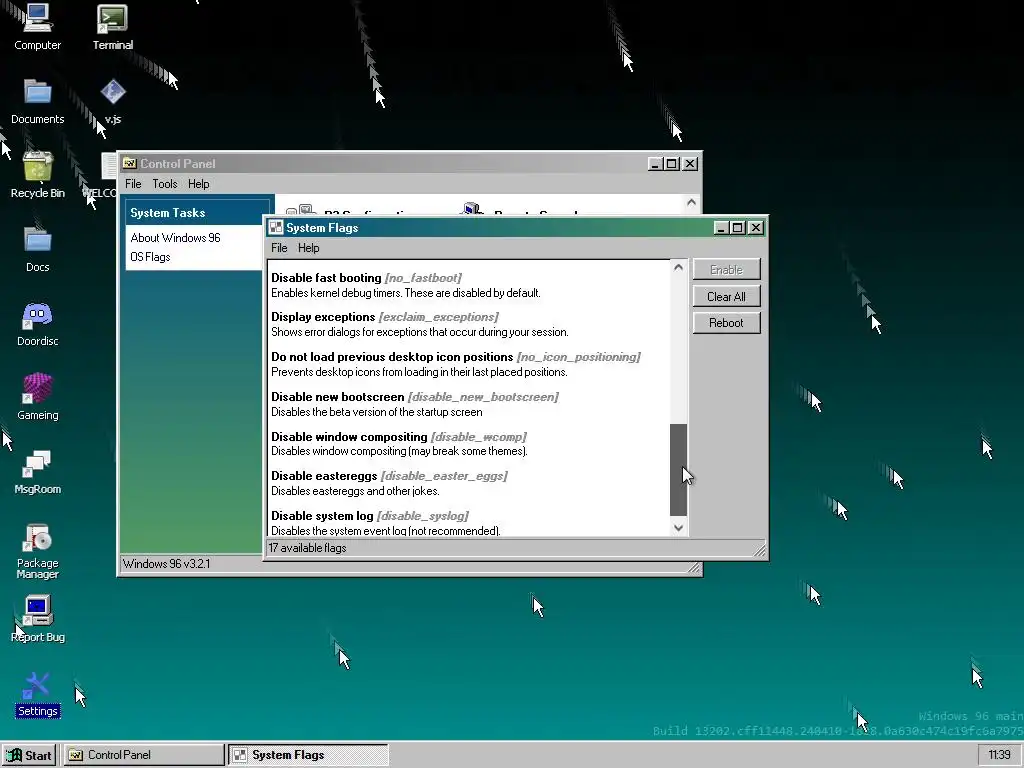This screenshot has height=768, width=1024.
Task: Open the Settings desktop icon
Action: (37, 695)
